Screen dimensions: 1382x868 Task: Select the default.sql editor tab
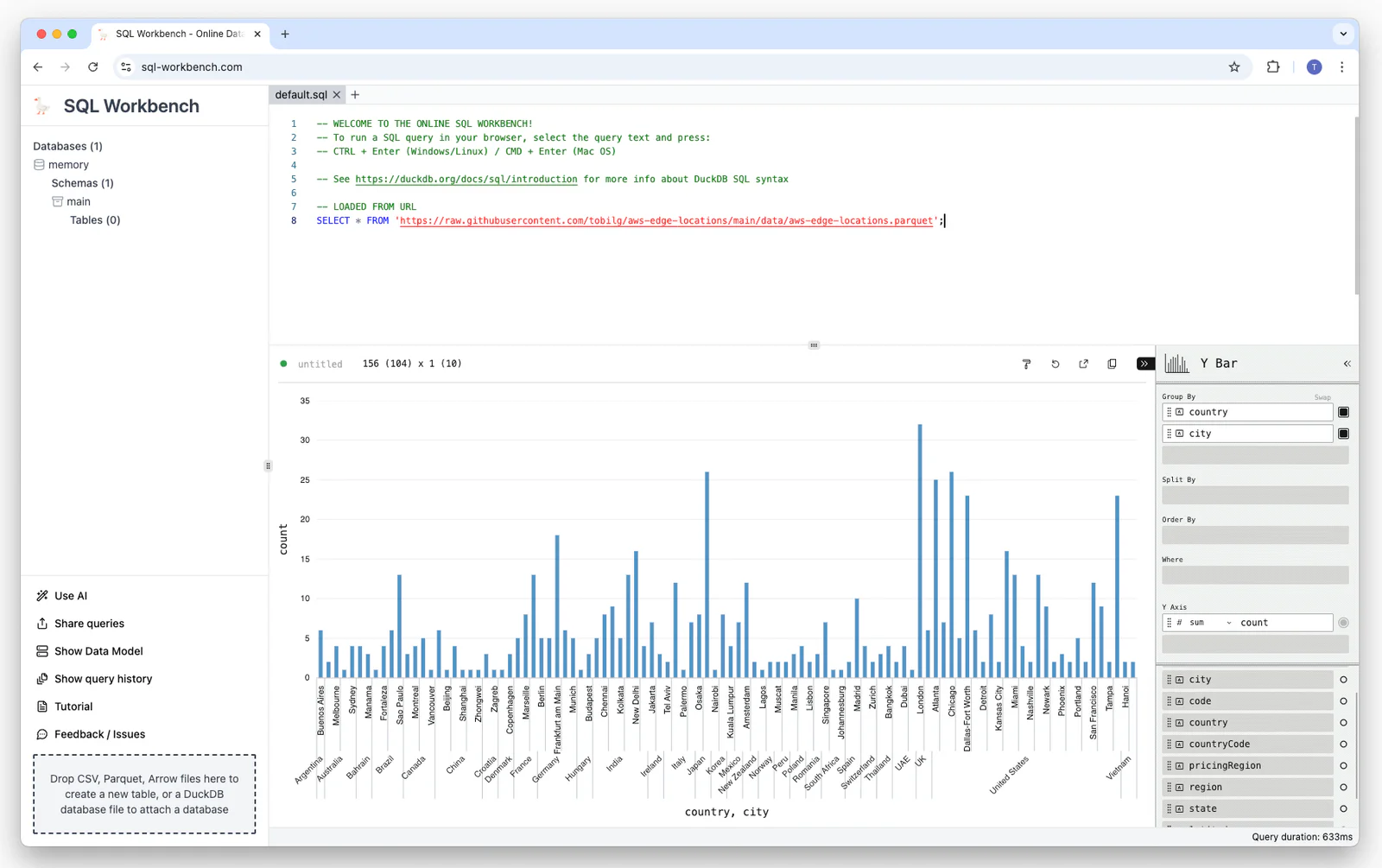pos(301,95)
